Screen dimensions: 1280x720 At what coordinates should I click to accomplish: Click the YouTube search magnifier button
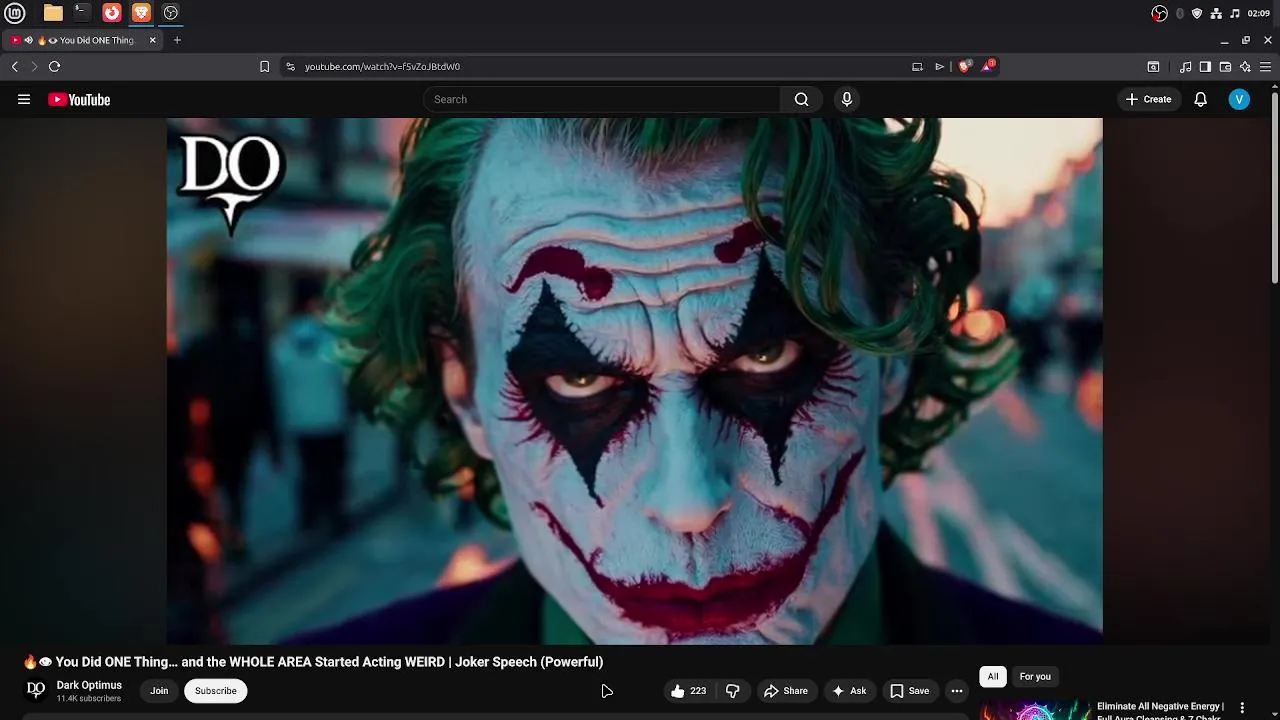click(801, 99)
